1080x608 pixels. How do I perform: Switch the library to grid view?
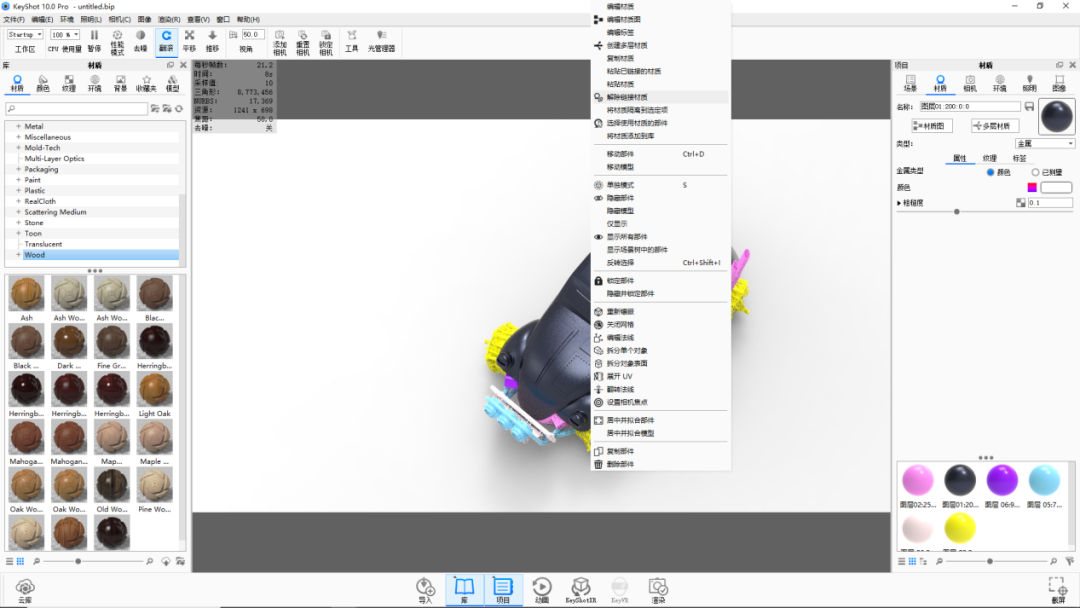(21, 561)
